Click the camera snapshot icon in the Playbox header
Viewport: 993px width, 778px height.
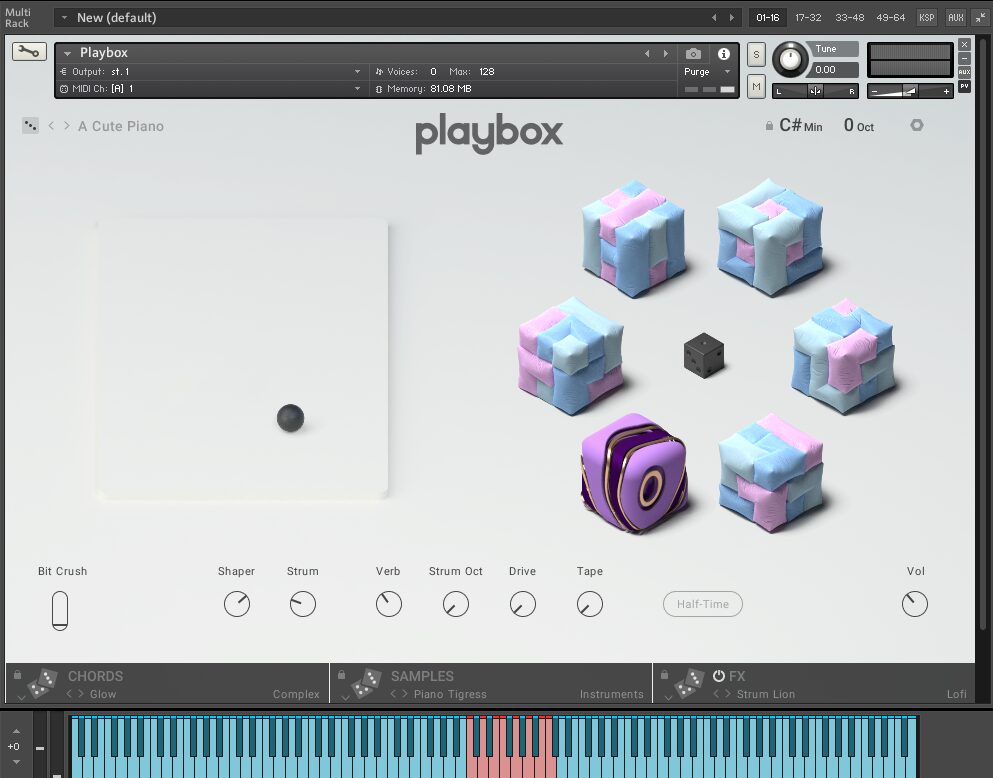693,56
